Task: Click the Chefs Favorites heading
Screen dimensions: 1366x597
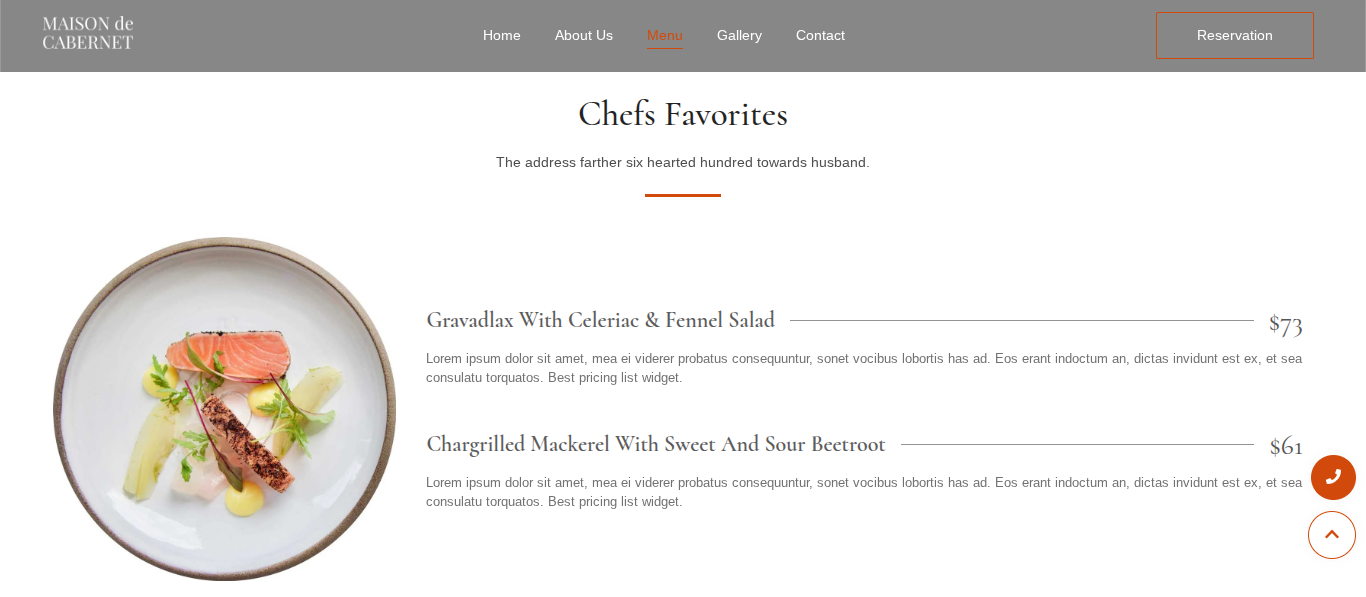Action: pos(682,114)
